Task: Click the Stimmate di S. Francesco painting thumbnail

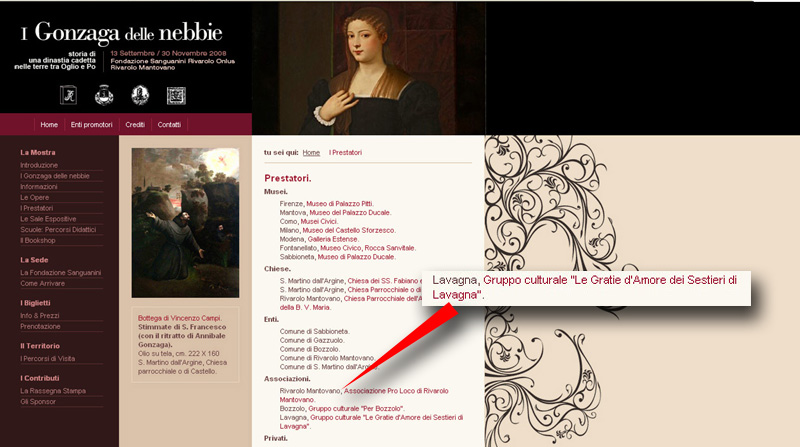Action: coord(185,223)
